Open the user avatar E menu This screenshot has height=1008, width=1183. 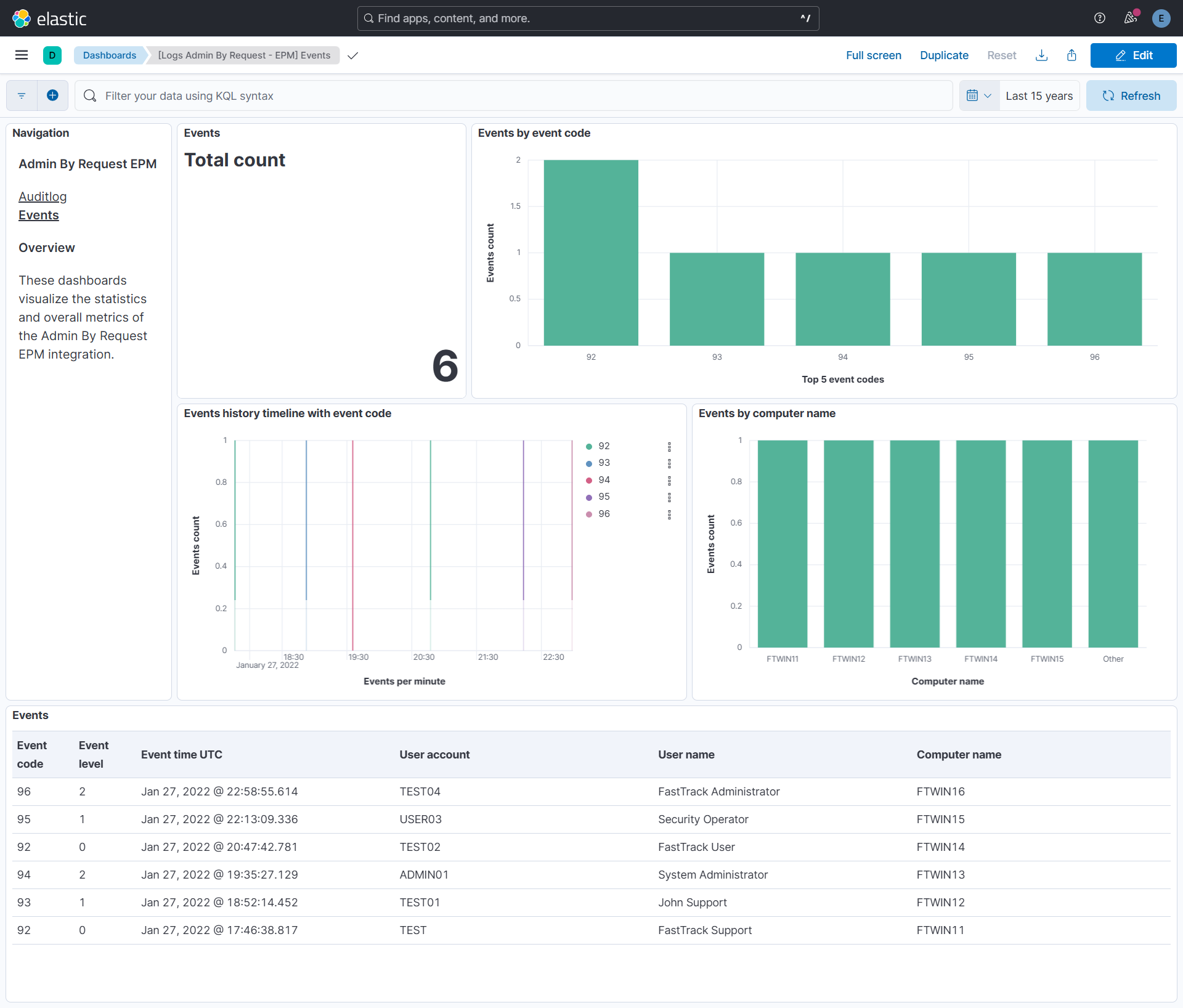point(1161,18)
